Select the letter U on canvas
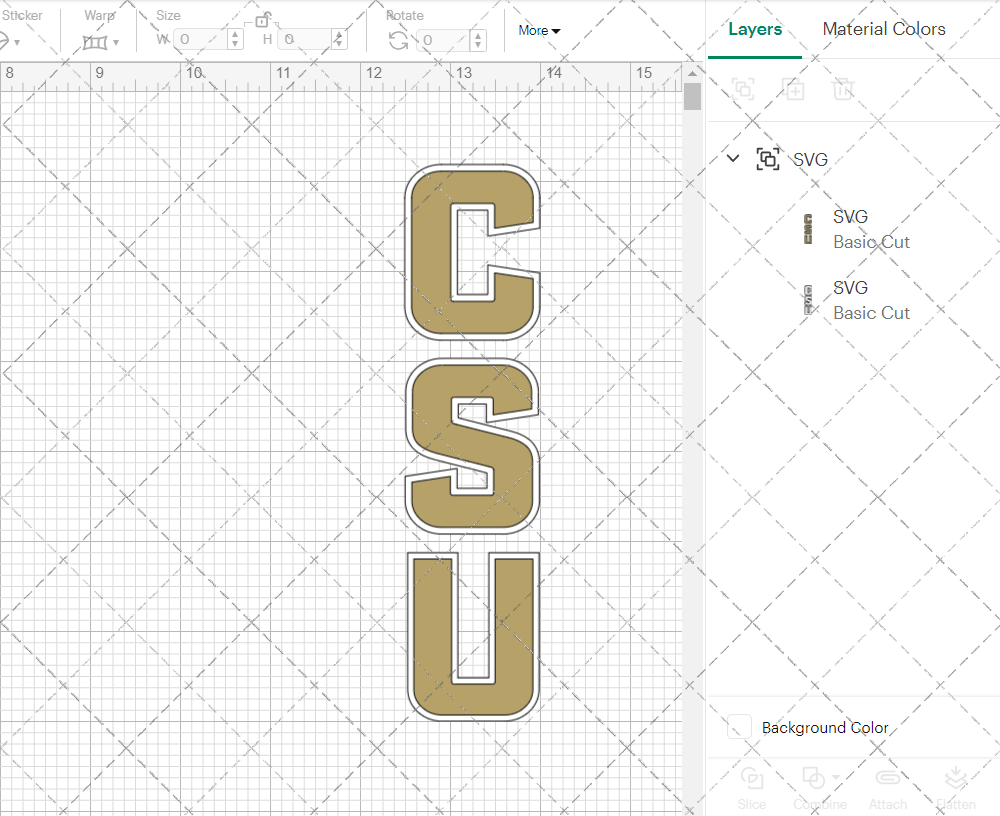The height and width of the screenshot is (816, 1000). [473, 637]
